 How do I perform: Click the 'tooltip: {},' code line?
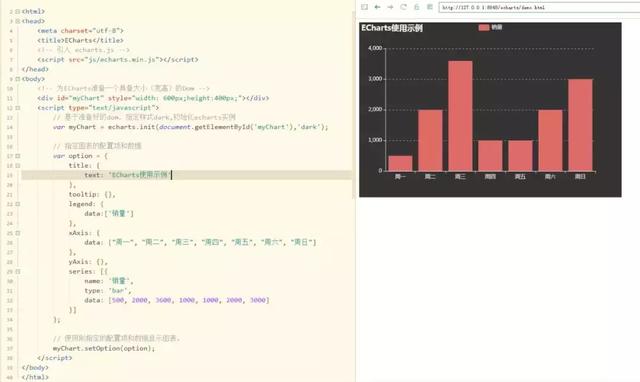click(92, 194)
